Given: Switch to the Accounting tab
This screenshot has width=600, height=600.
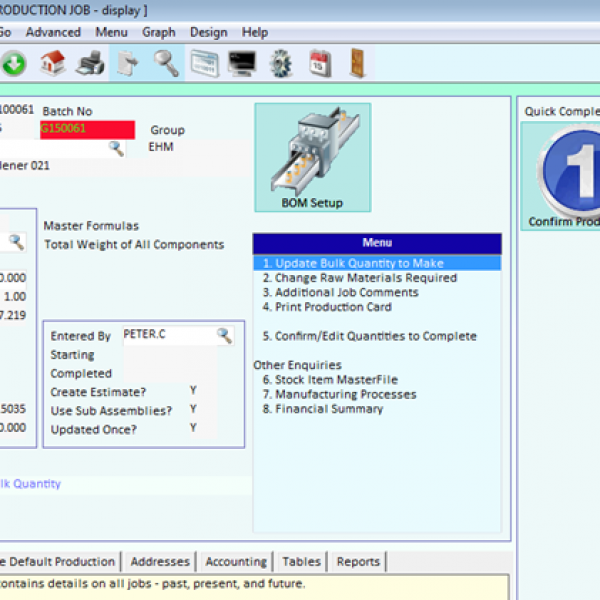Looking at the screenshot, I should [x=236, y=561].
